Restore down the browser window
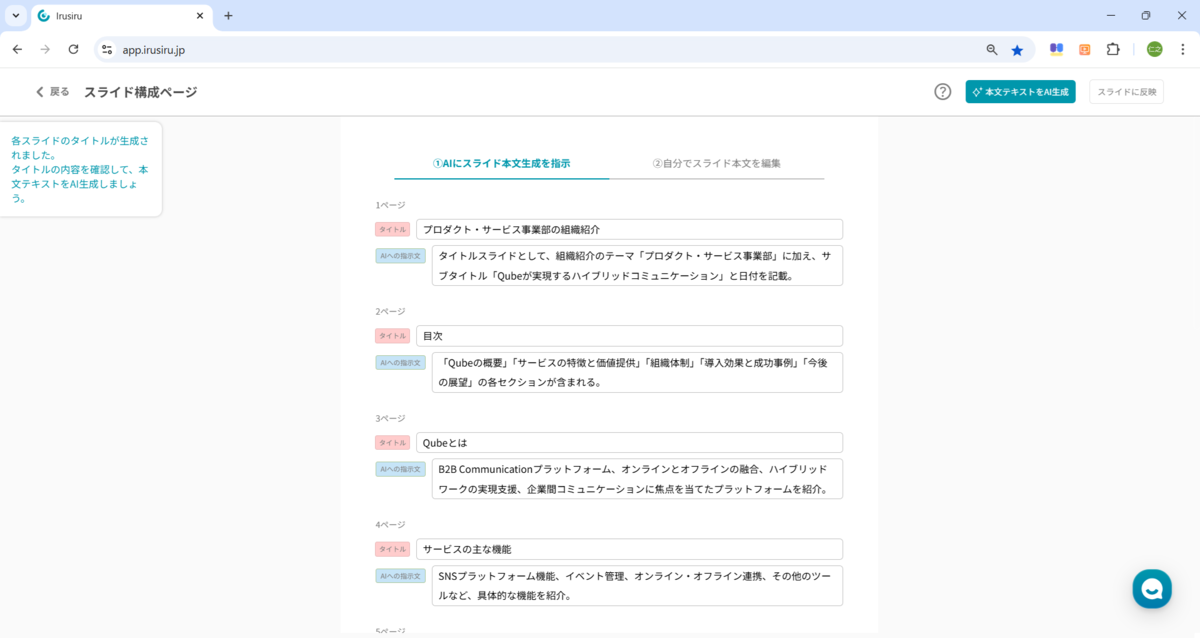This screenshot has width=1200, height=638. pyautogui.click(x=1146, y=16)
